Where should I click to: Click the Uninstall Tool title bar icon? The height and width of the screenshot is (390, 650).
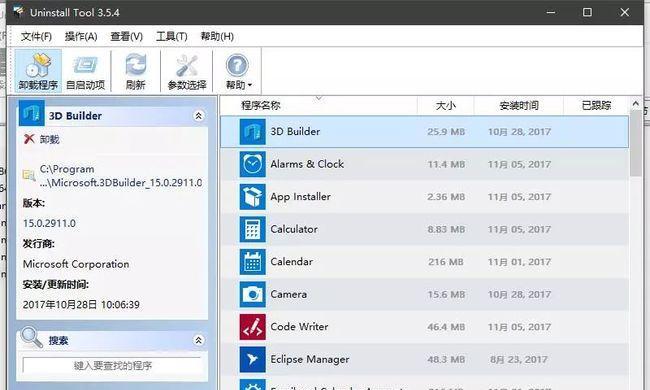(18, 12)
